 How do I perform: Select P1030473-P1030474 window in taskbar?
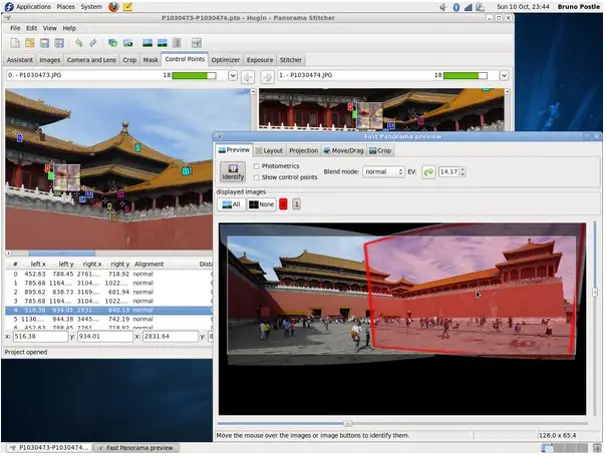pos(50,448)
